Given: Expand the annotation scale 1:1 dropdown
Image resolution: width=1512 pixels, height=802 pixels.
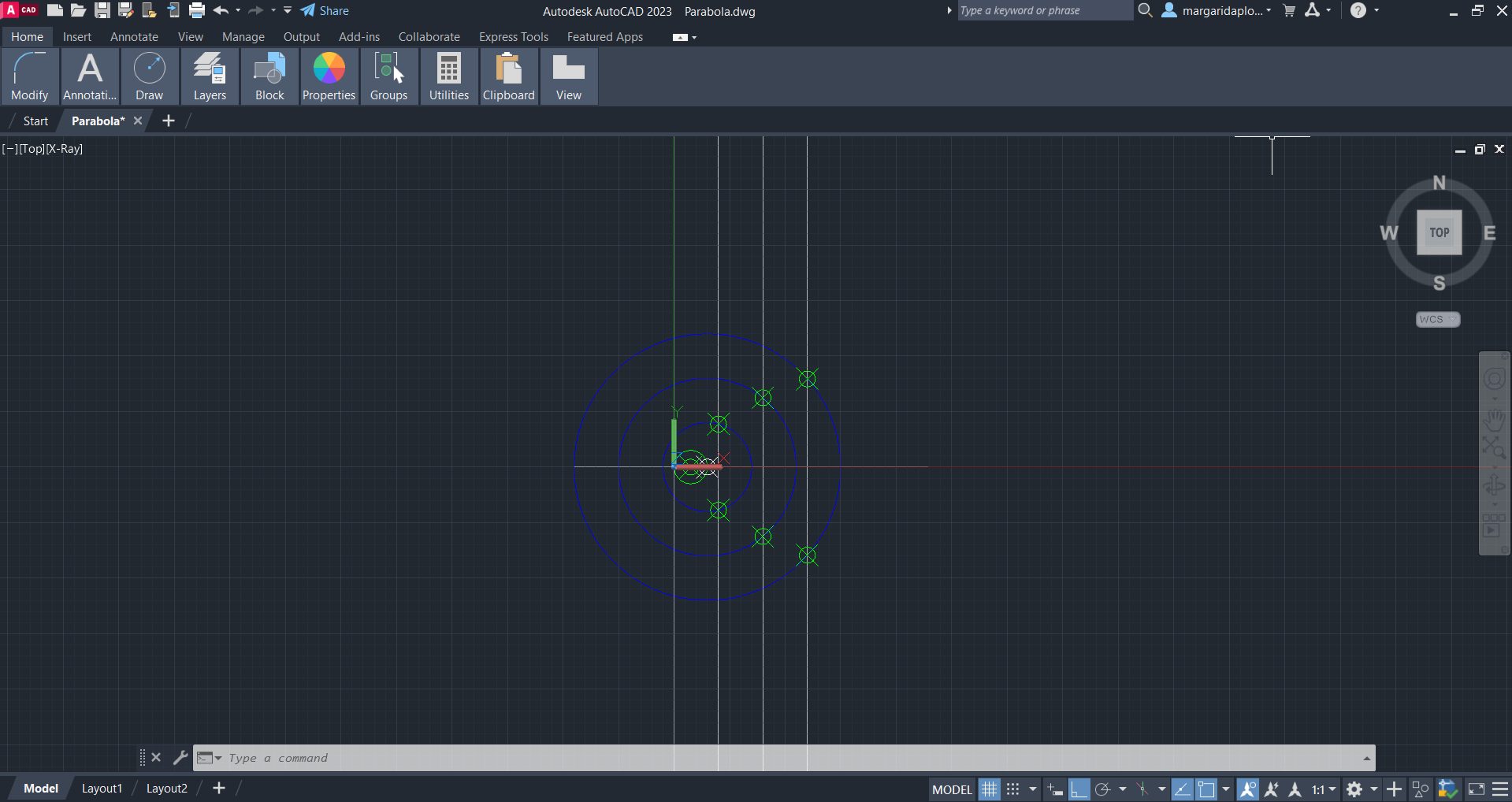Looking at the screenshot, I should (x=1324, y=789).
